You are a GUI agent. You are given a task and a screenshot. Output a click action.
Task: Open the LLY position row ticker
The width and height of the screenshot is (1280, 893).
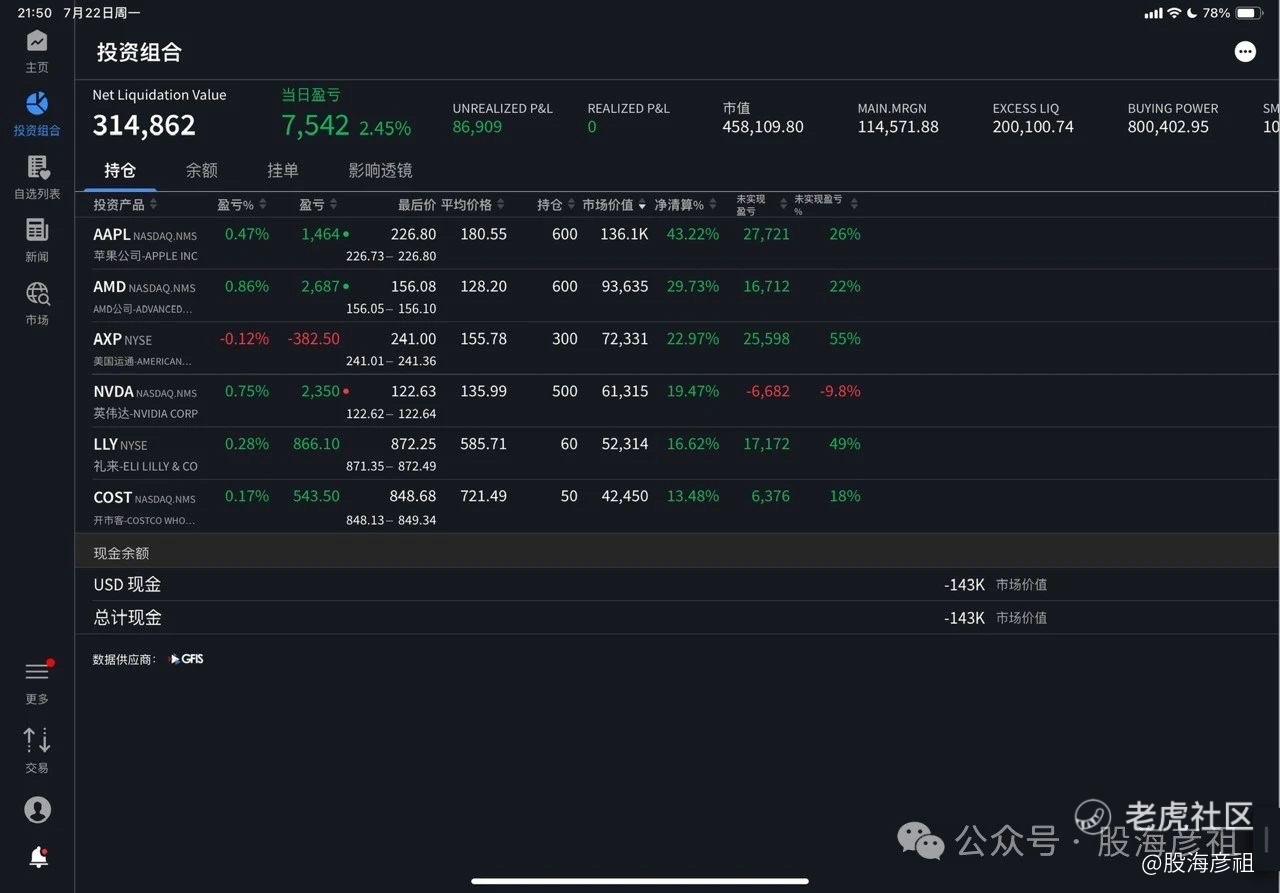click(x=105, y=444)
